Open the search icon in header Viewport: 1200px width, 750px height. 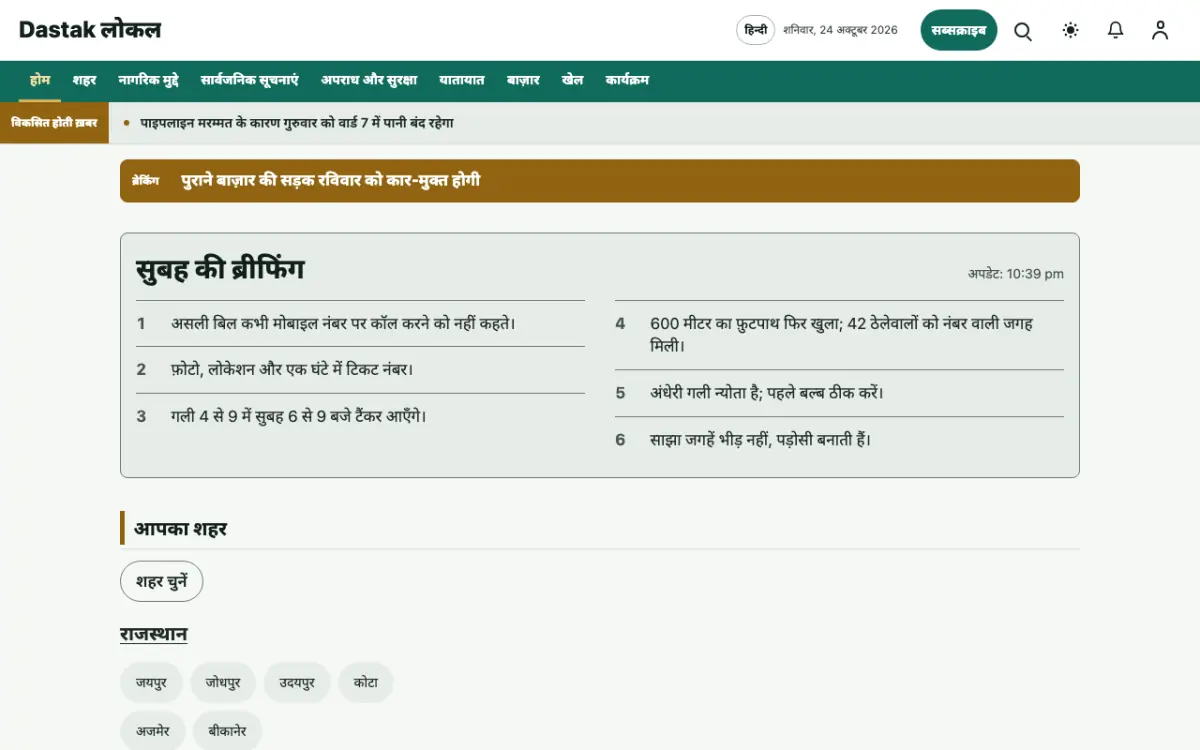tap(1023, 31)
